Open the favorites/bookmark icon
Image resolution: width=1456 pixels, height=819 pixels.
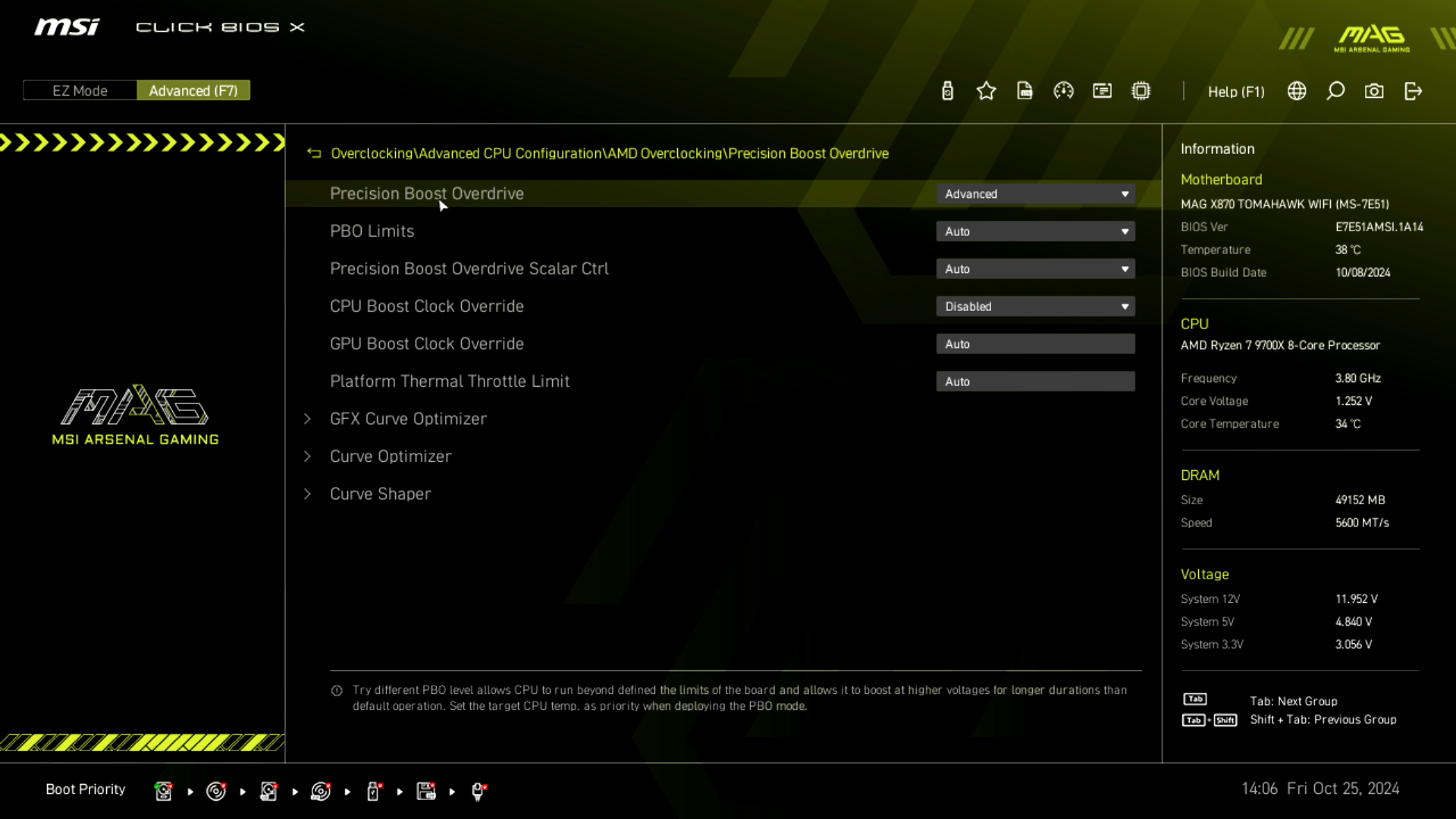tap(986, 91)
